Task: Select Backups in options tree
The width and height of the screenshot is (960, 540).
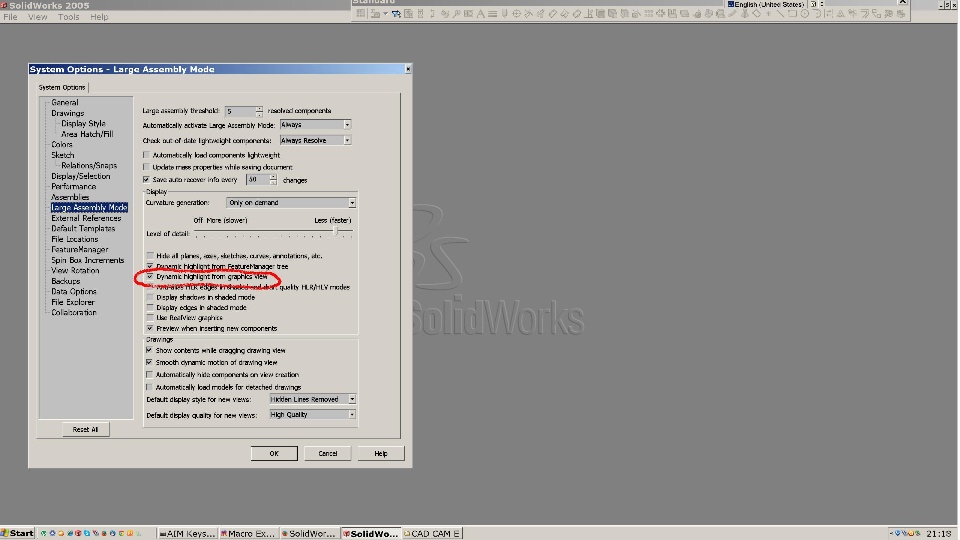Action: point(66,281)
